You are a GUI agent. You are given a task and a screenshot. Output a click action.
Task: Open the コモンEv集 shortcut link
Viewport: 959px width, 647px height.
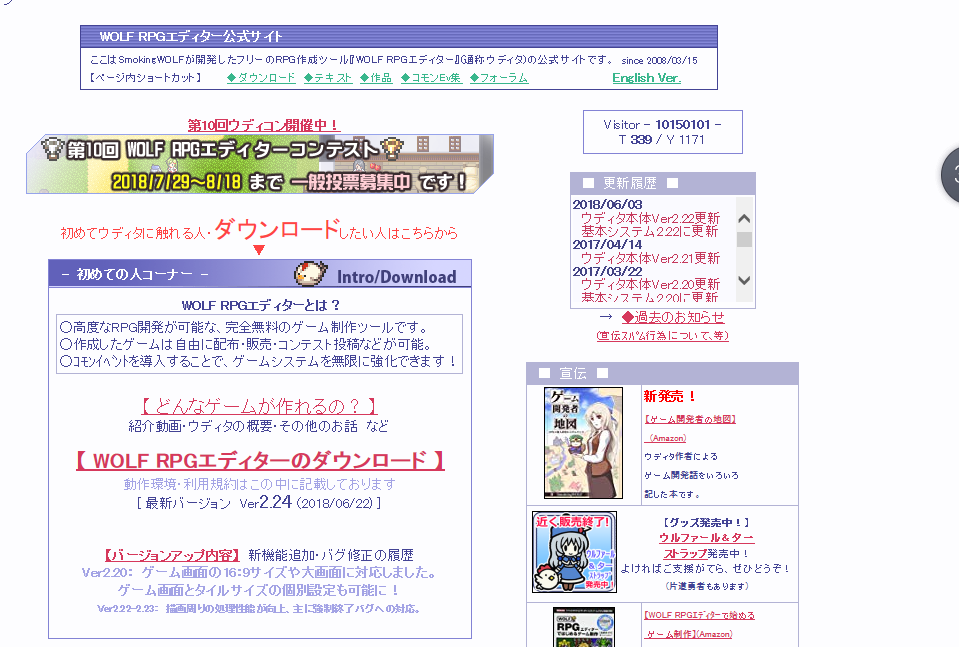point(431,78)
